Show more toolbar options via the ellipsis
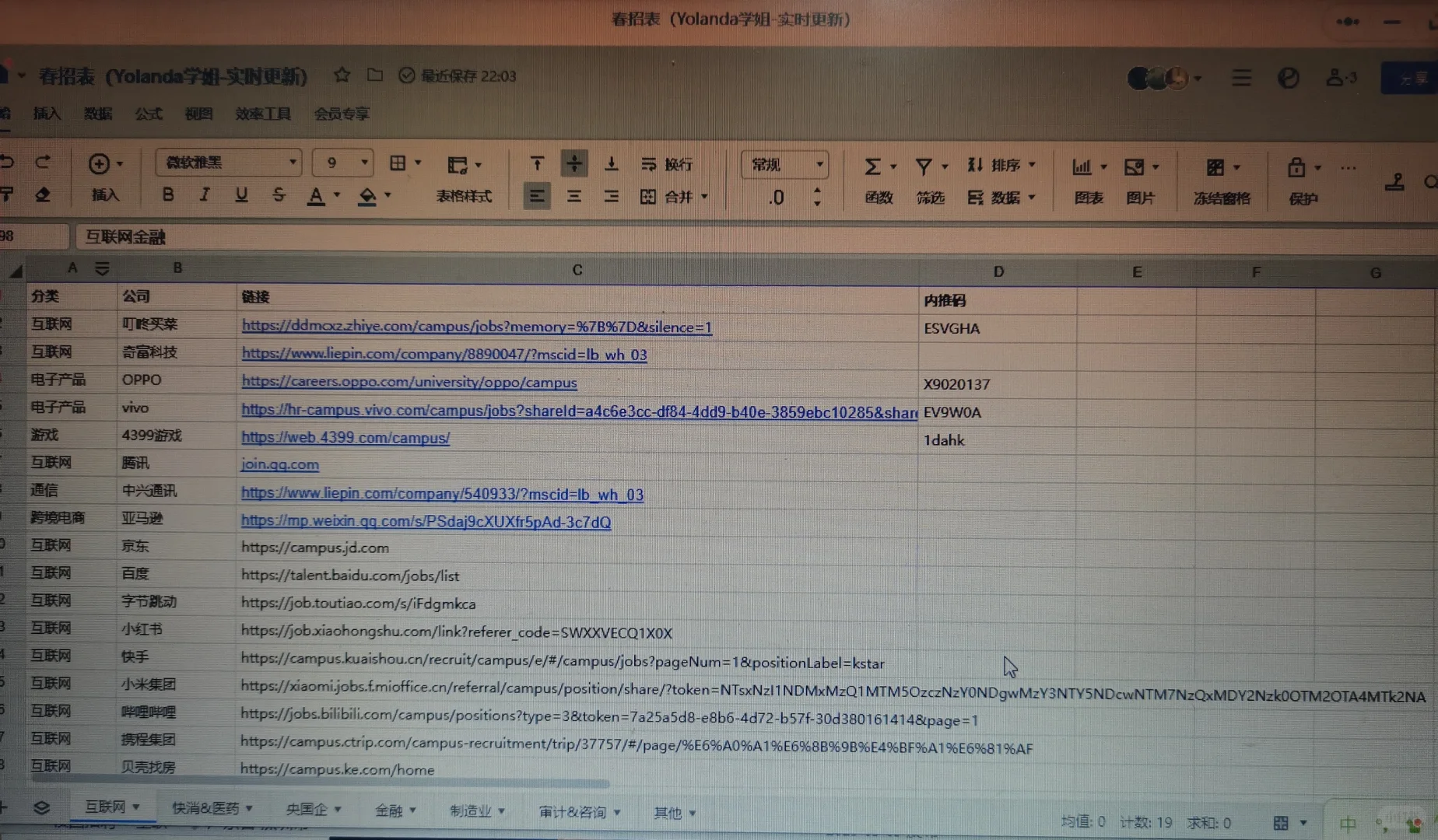The image size is (1438, 840). pos(1349,168)
